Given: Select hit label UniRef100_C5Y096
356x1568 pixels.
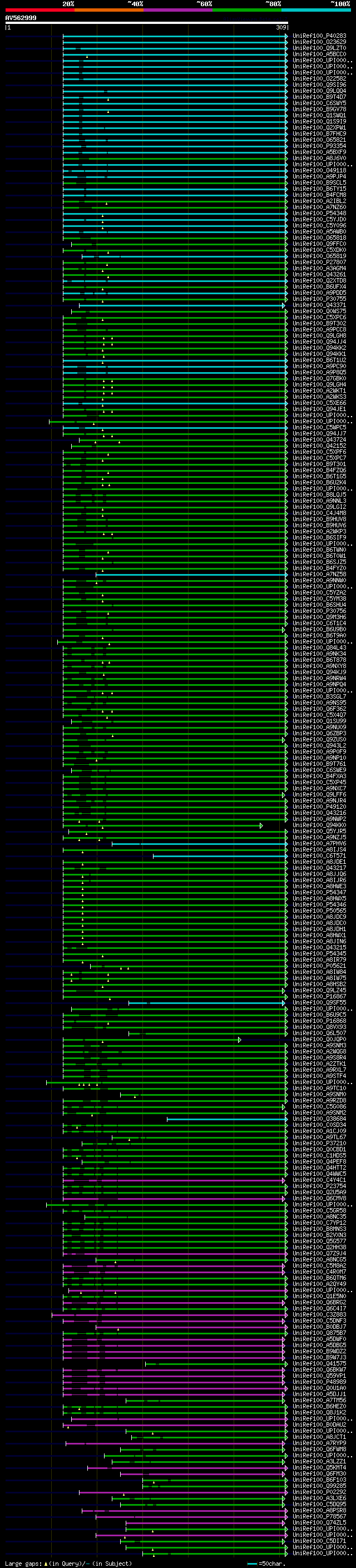Looking at the screenshot, I should coord(319,226).
